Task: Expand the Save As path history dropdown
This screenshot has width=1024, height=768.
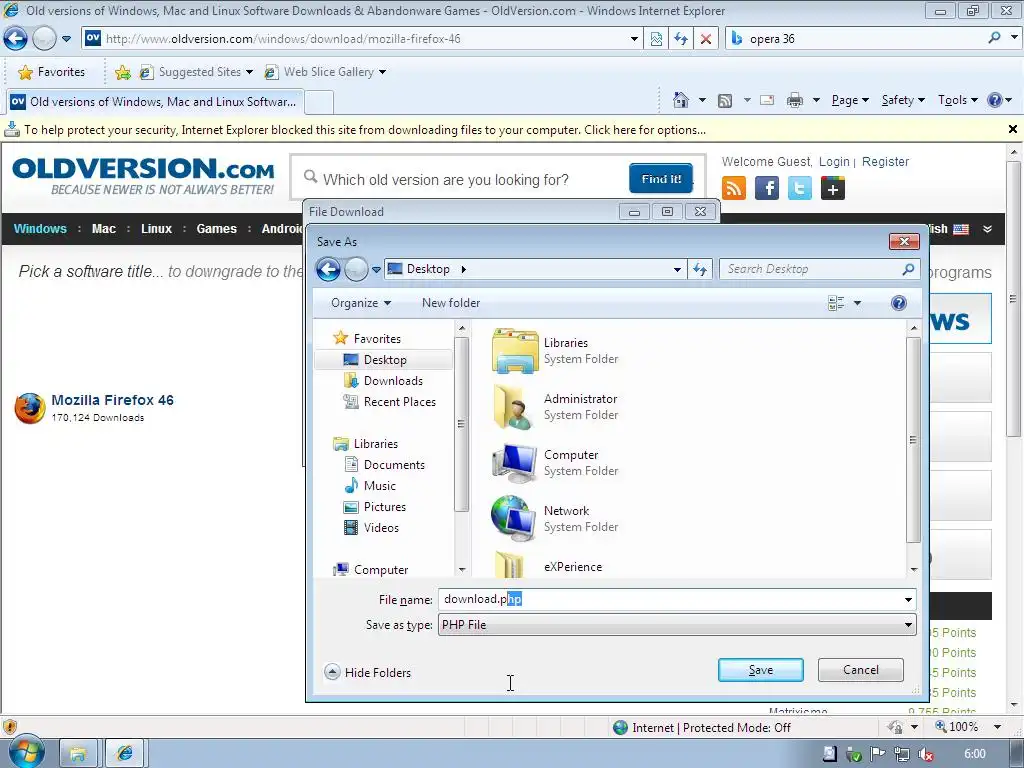Action: click(x=677, y=269)
